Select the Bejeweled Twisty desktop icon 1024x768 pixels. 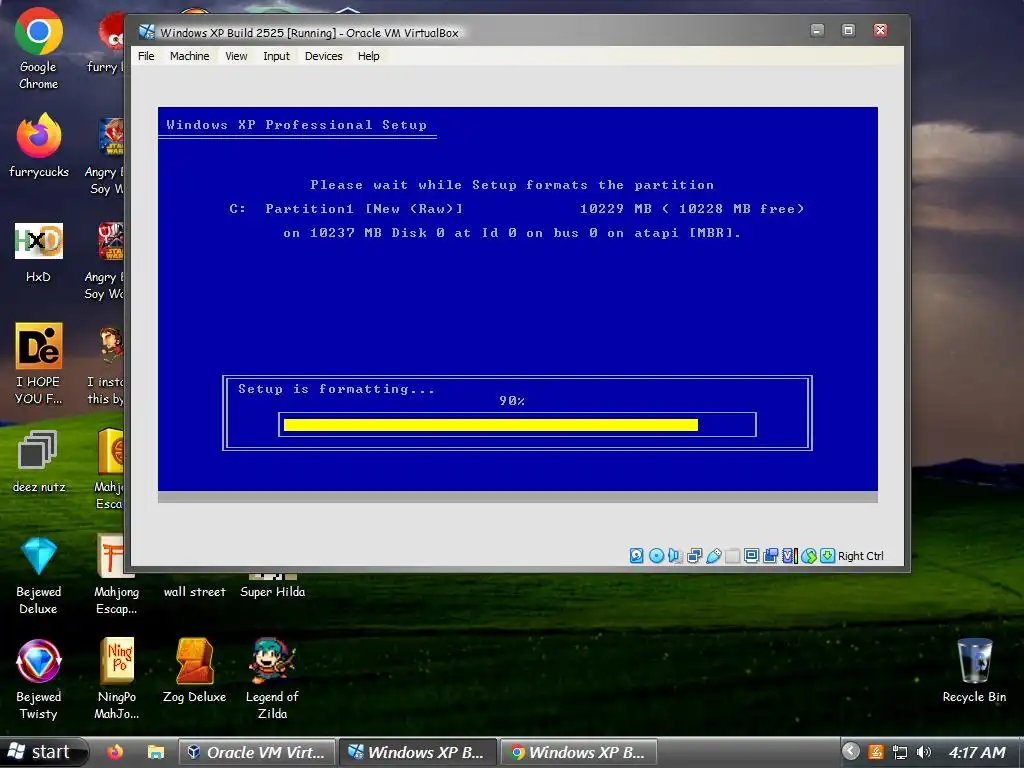click(39, 680)
